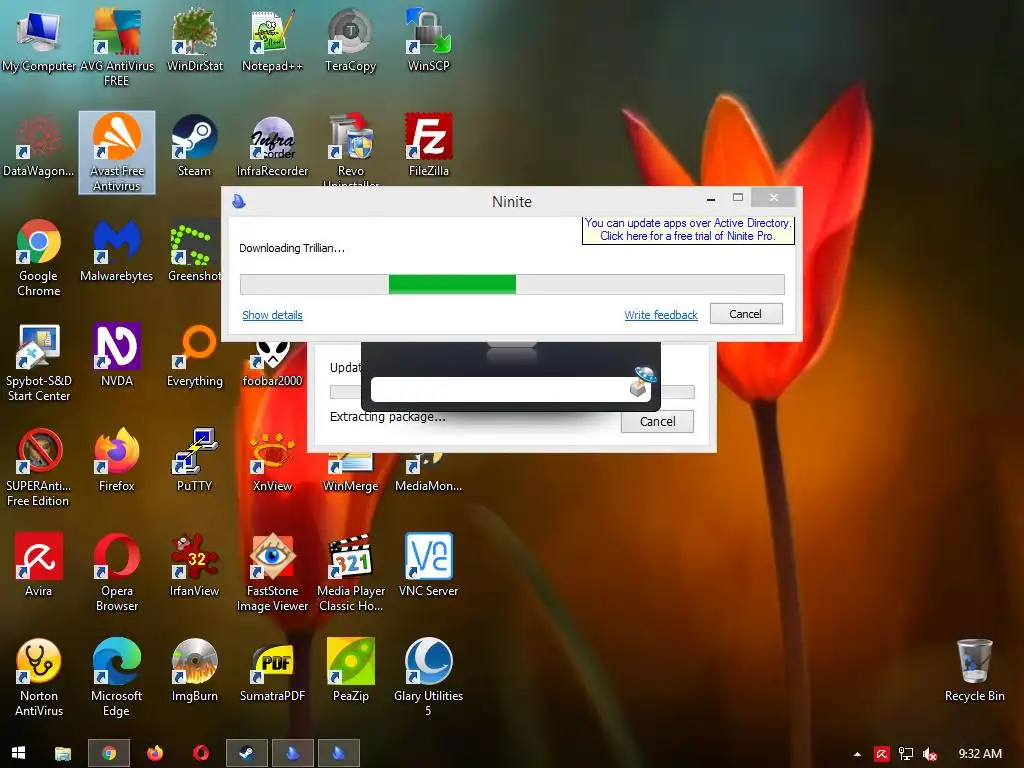
Task: Click the muted volume tray icon
Action: tap(930, 754)
